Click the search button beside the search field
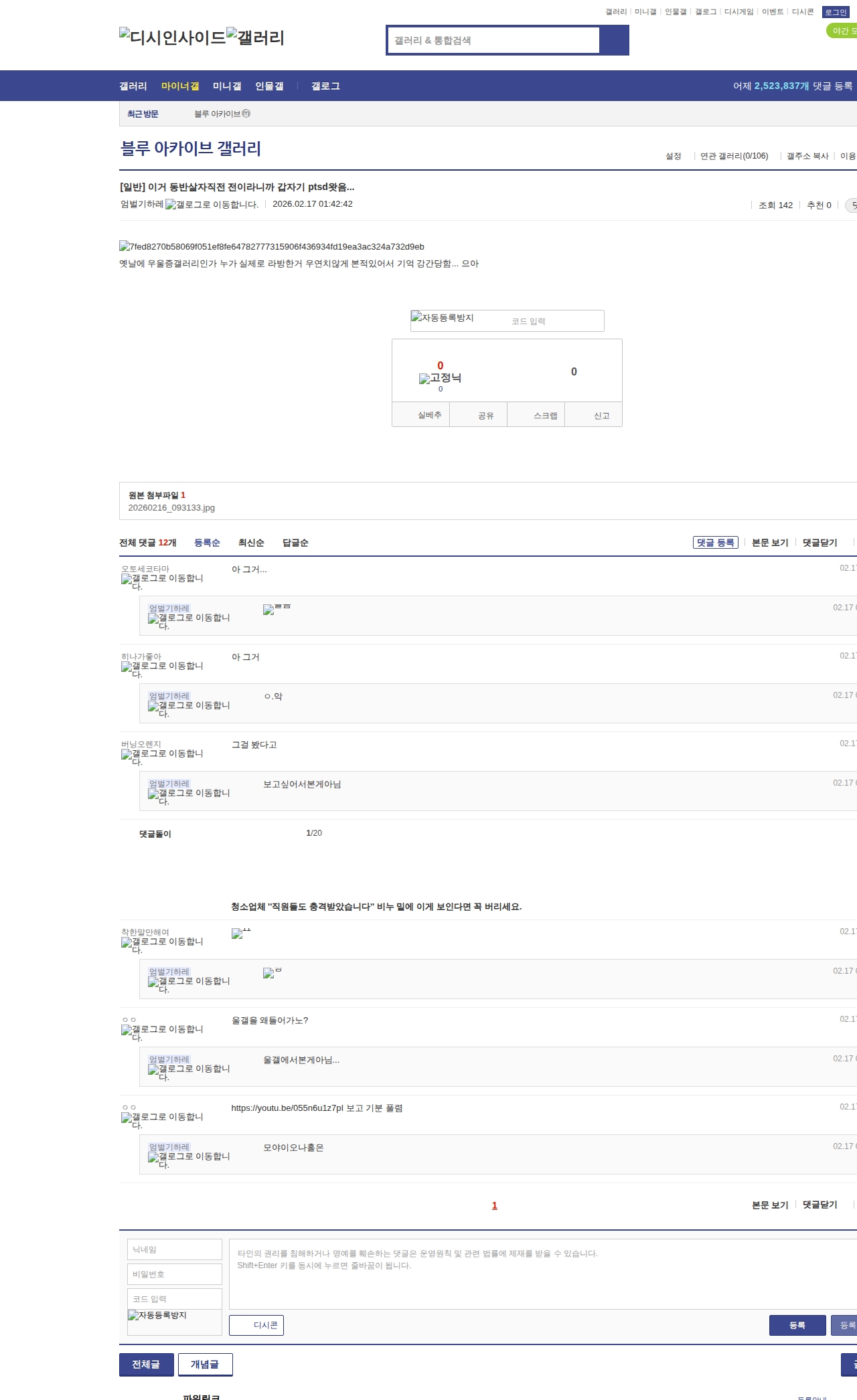The width and height of the screenshot is (857, 1400). 614,40
